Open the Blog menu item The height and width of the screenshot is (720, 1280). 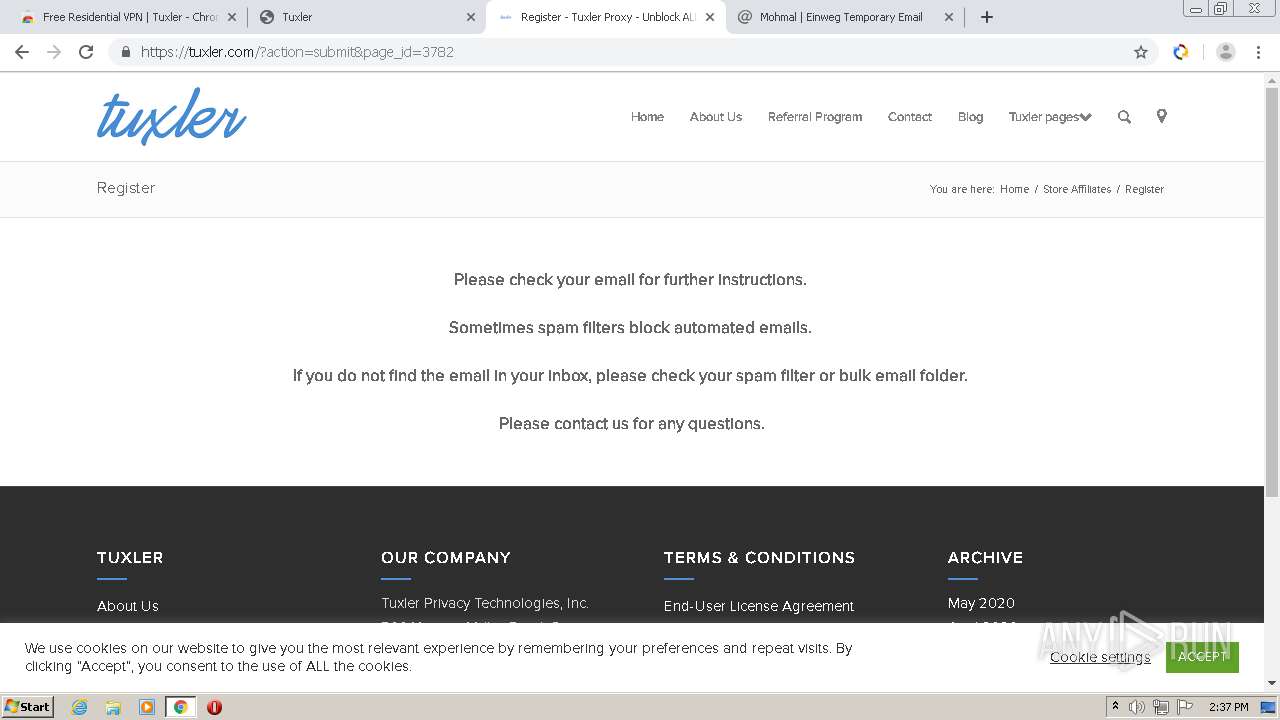click(x=970, y=117)
